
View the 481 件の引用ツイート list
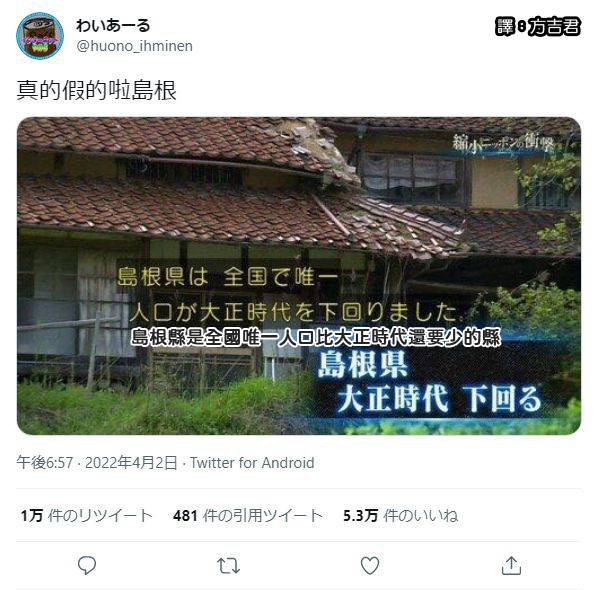click(x=248, y=515)
